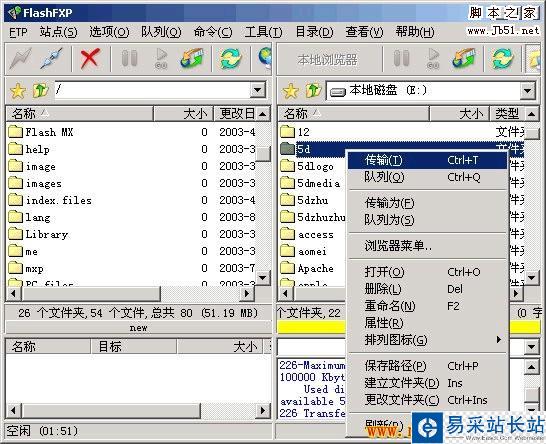Screen dimensions: 546x444
Task: Click the disconnect plug icon
Action: 52,59
